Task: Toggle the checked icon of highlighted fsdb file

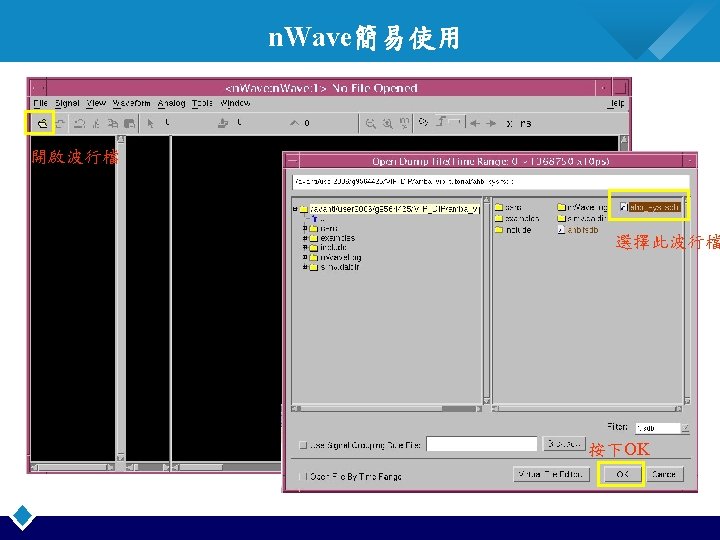Action: coord(624,207)
